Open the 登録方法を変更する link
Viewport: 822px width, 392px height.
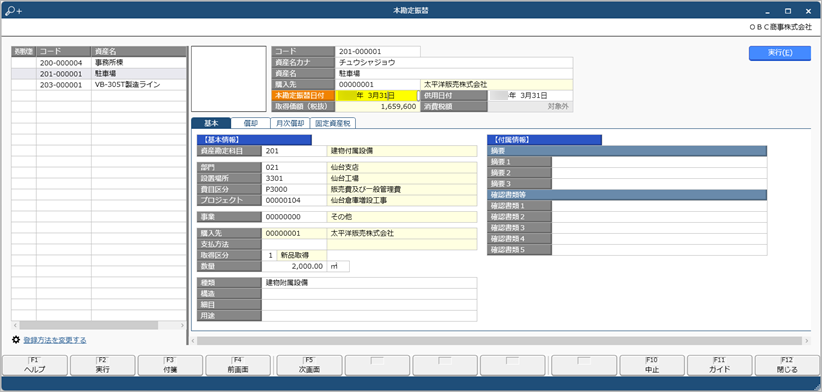pos(55,340)
